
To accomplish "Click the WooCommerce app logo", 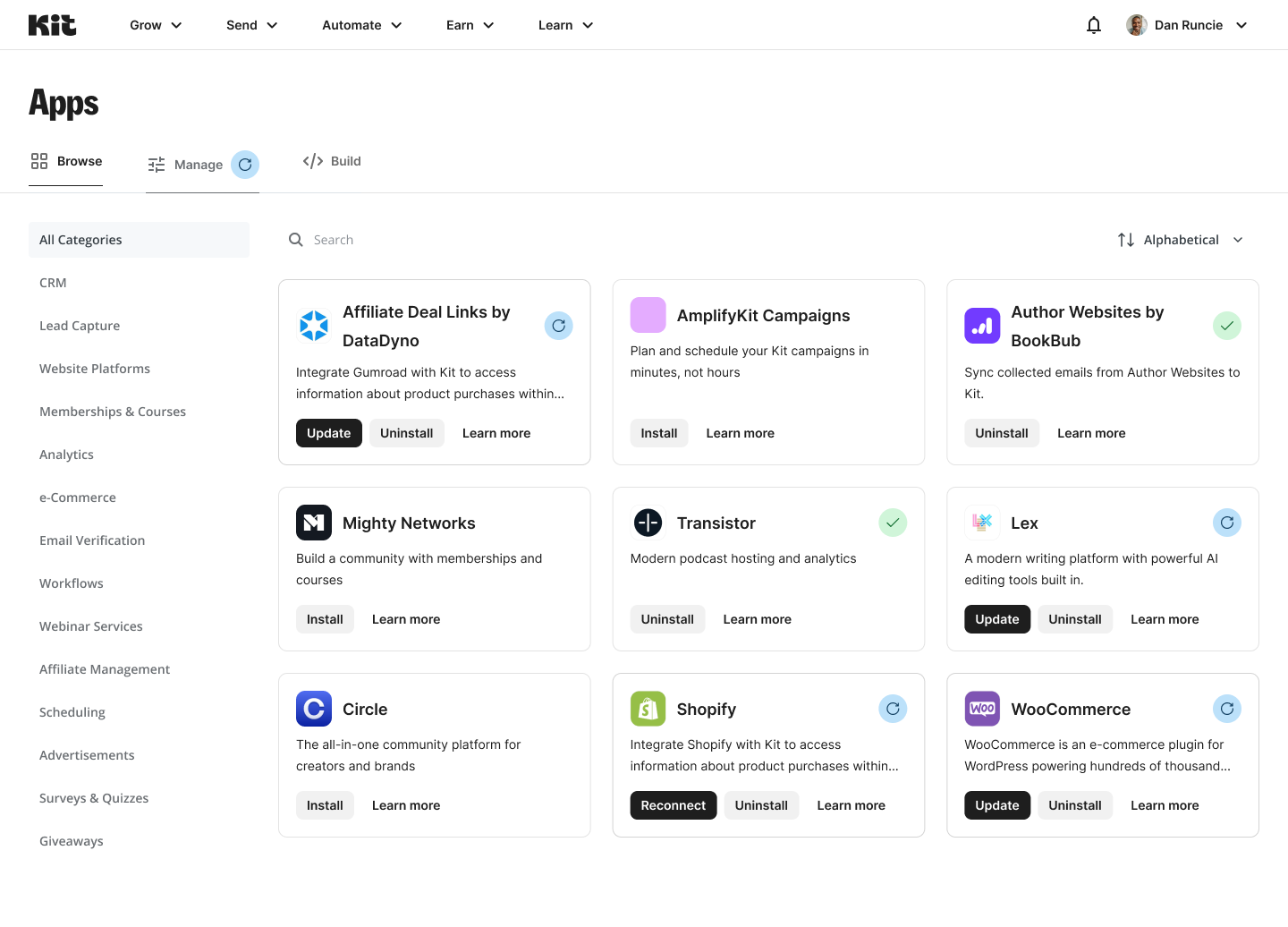I will click(982, 709).
